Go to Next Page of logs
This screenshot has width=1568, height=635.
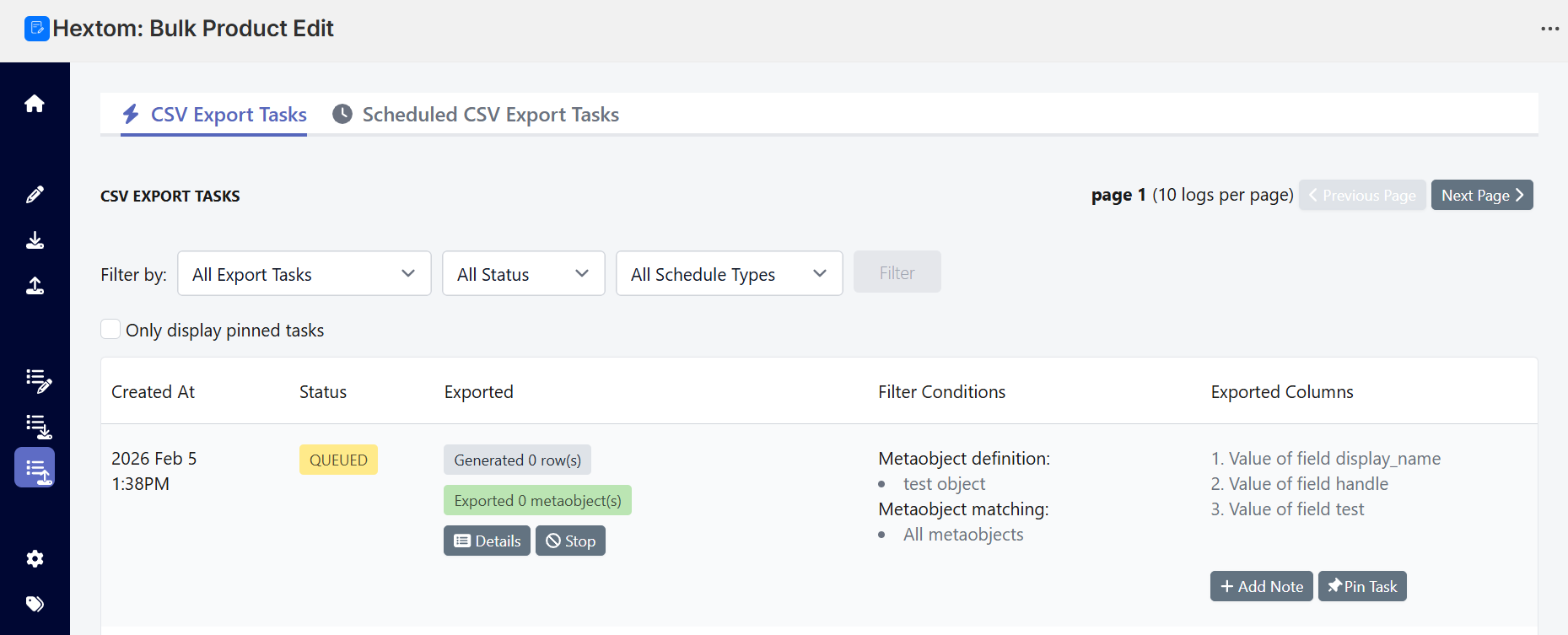(x=1481, y=195)
